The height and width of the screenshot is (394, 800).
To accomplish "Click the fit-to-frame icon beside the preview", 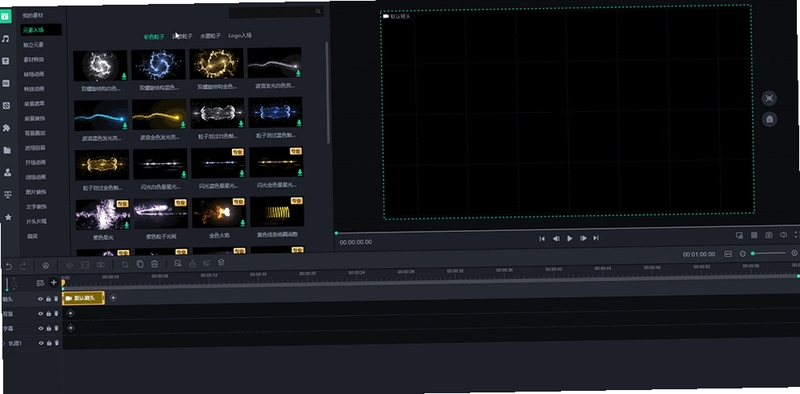I will pyautogui.click(x=769, y=98).
